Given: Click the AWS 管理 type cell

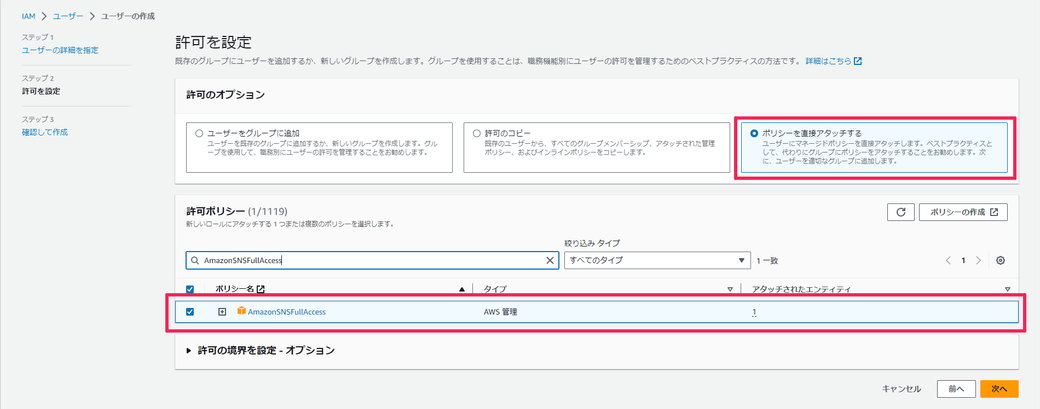Looking at the screenshot, I should click(x=501, y=312).
